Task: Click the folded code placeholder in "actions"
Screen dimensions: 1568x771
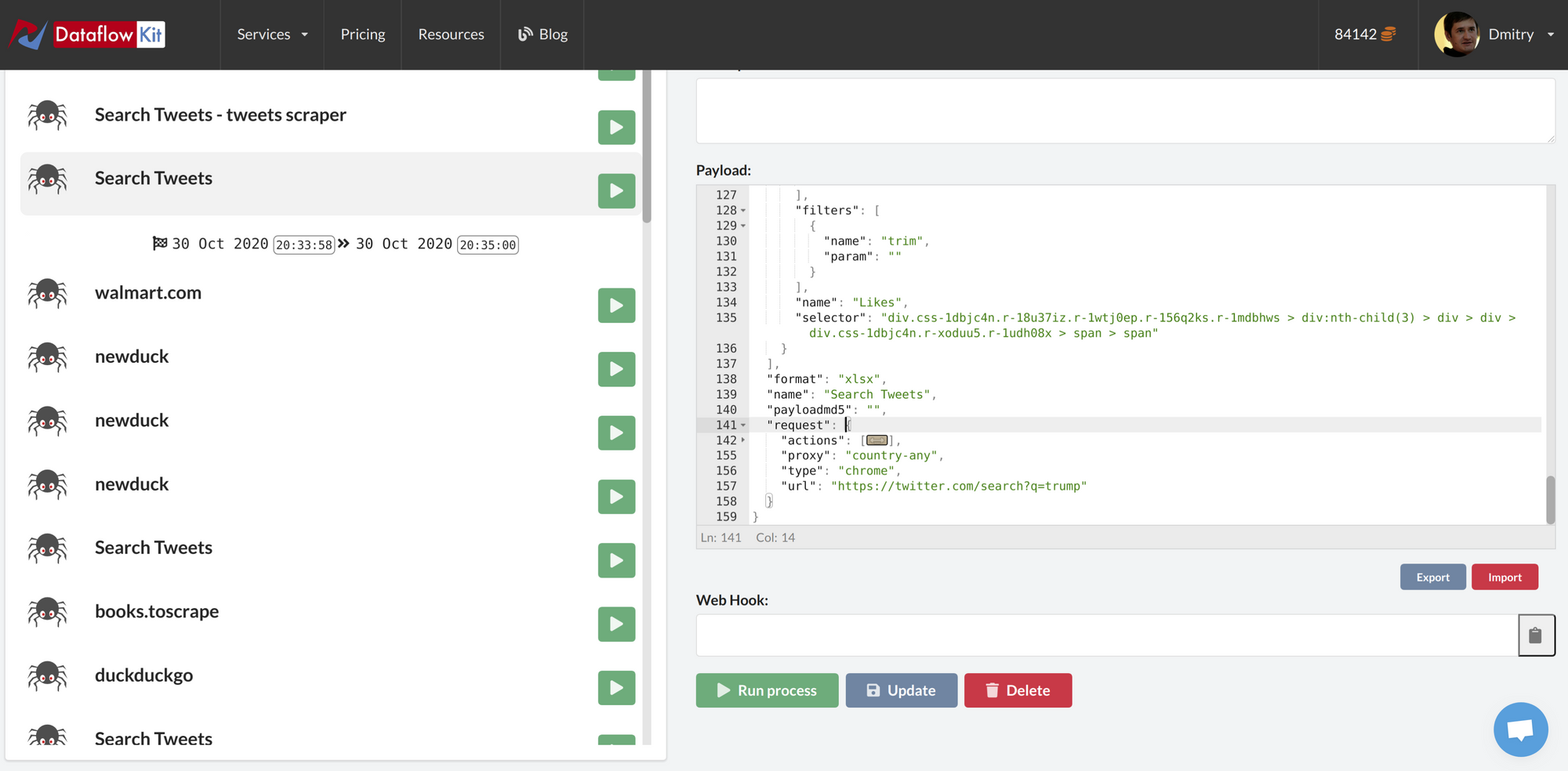Action: click(x=877, y=440)
